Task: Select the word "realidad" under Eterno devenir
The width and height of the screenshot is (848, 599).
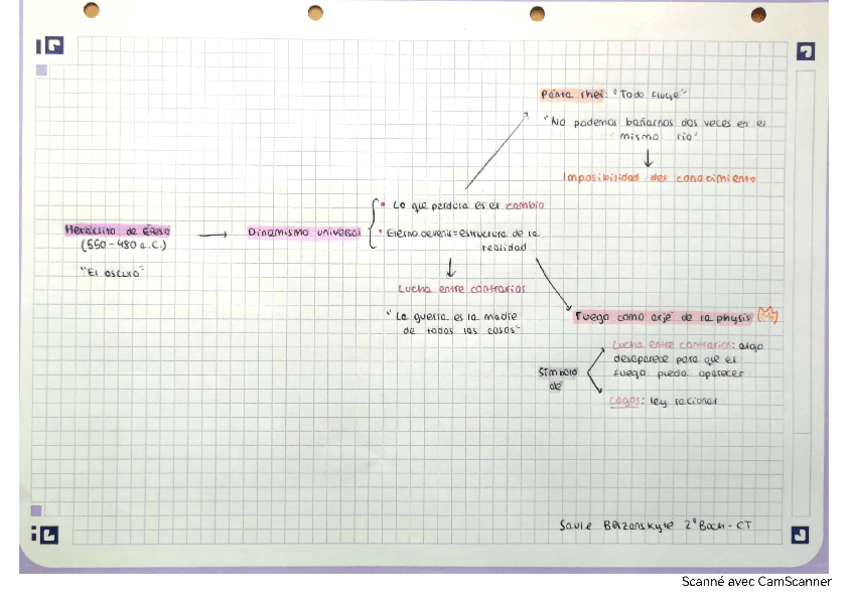Action: [x=504, y=247]
